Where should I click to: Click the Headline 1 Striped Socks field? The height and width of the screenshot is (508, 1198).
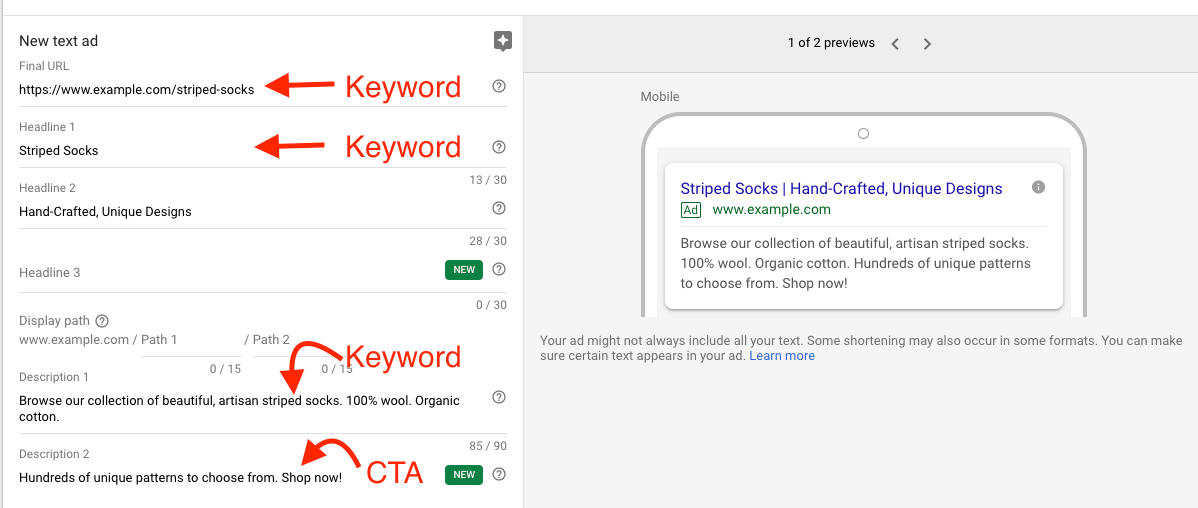coord(130,151)
